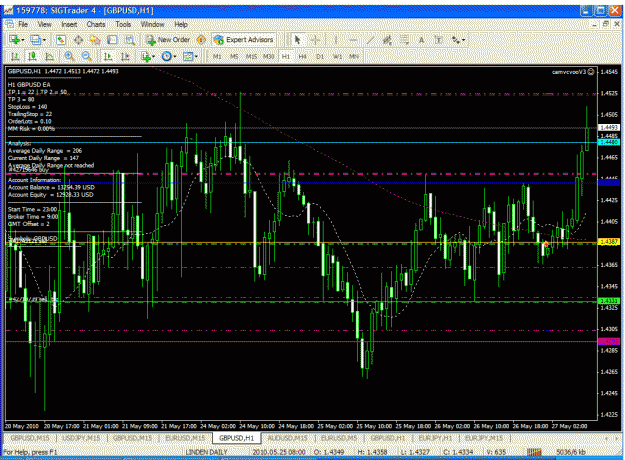This screenshot has height=460, width=625.
Task: Activate the crosshair cursor mode
Action: tap(315, 40)
